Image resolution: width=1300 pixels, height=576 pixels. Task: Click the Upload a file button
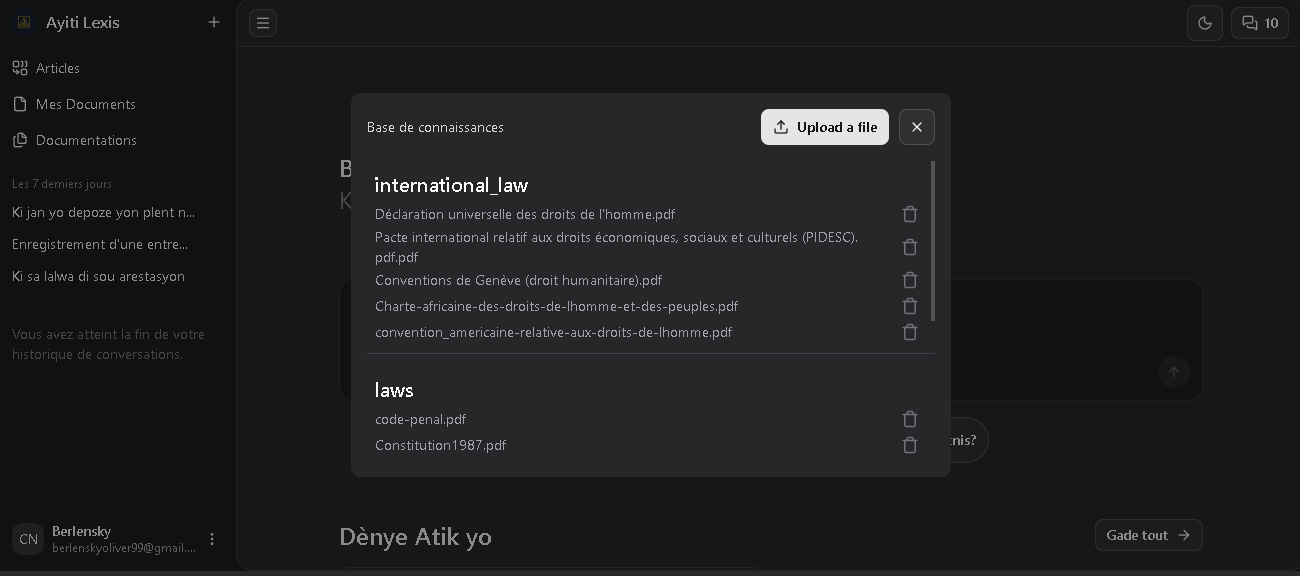[x=825, y=127]
